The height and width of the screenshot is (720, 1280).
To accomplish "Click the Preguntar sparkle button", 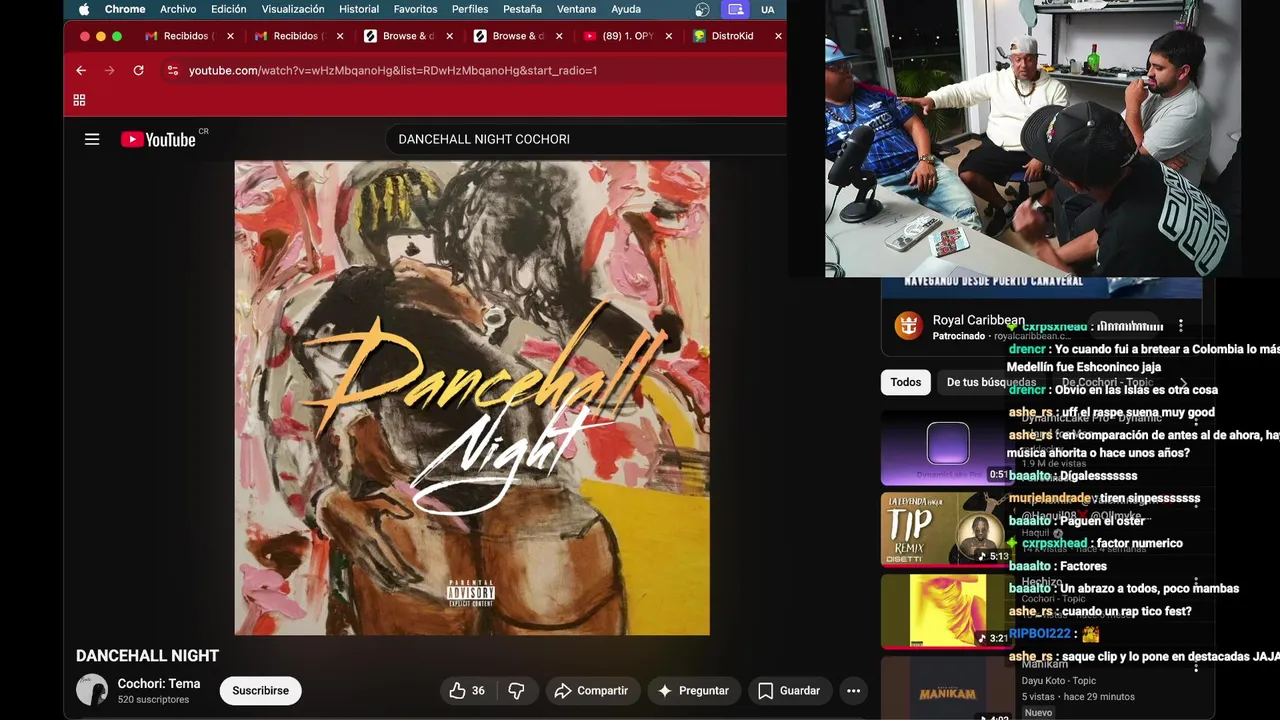I will click(x=693, y=690).
